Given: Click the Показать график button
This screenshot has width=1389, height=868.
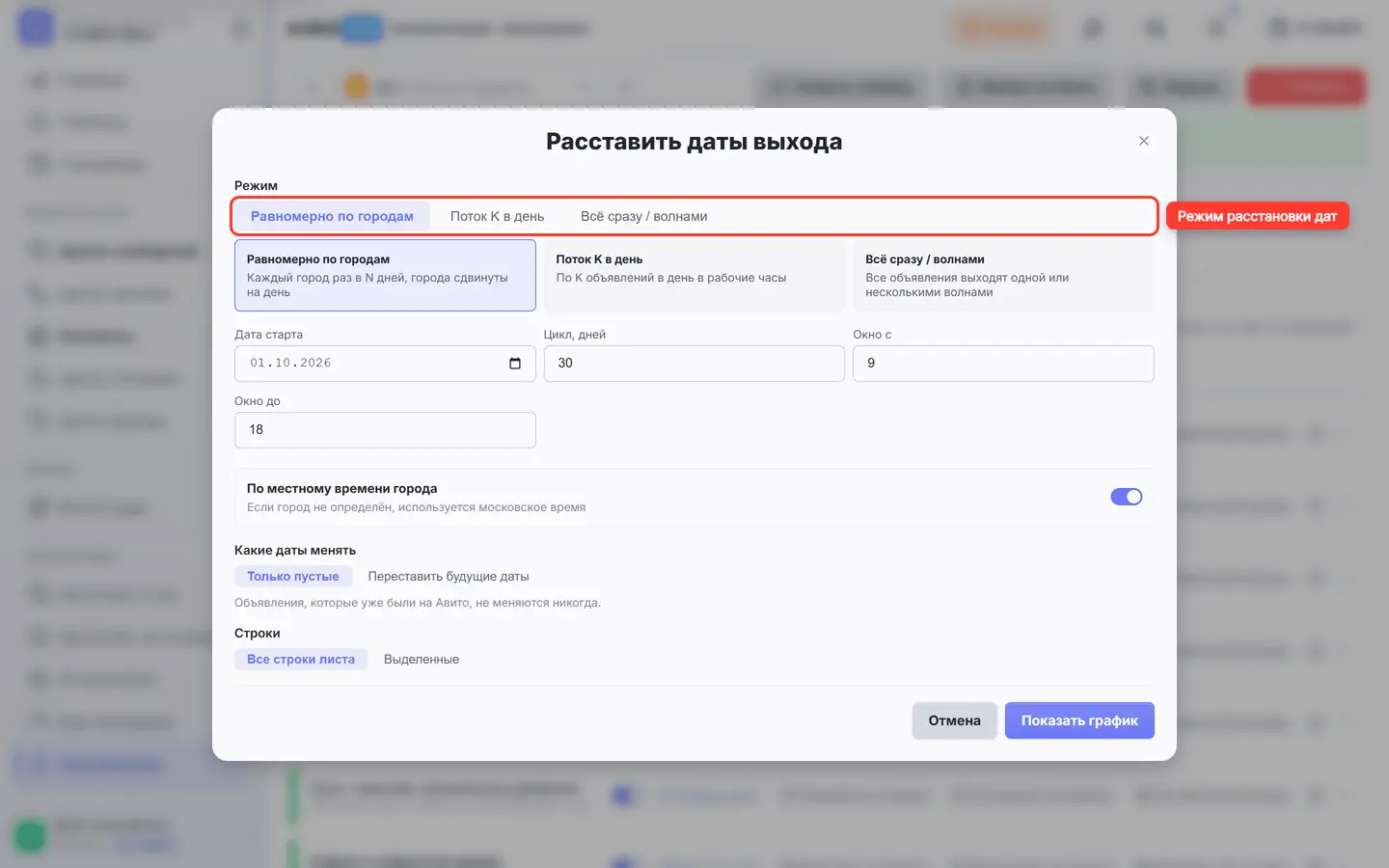Looking at the screenshot, I should click(1079, 720).
